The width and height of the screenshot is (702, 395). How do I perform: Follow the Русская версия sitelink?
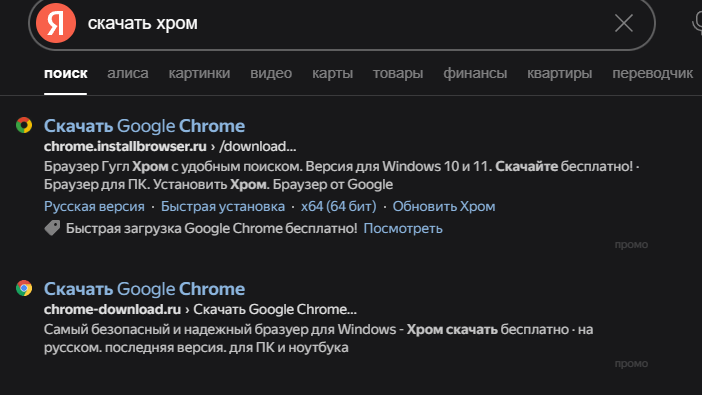point(94,206)
